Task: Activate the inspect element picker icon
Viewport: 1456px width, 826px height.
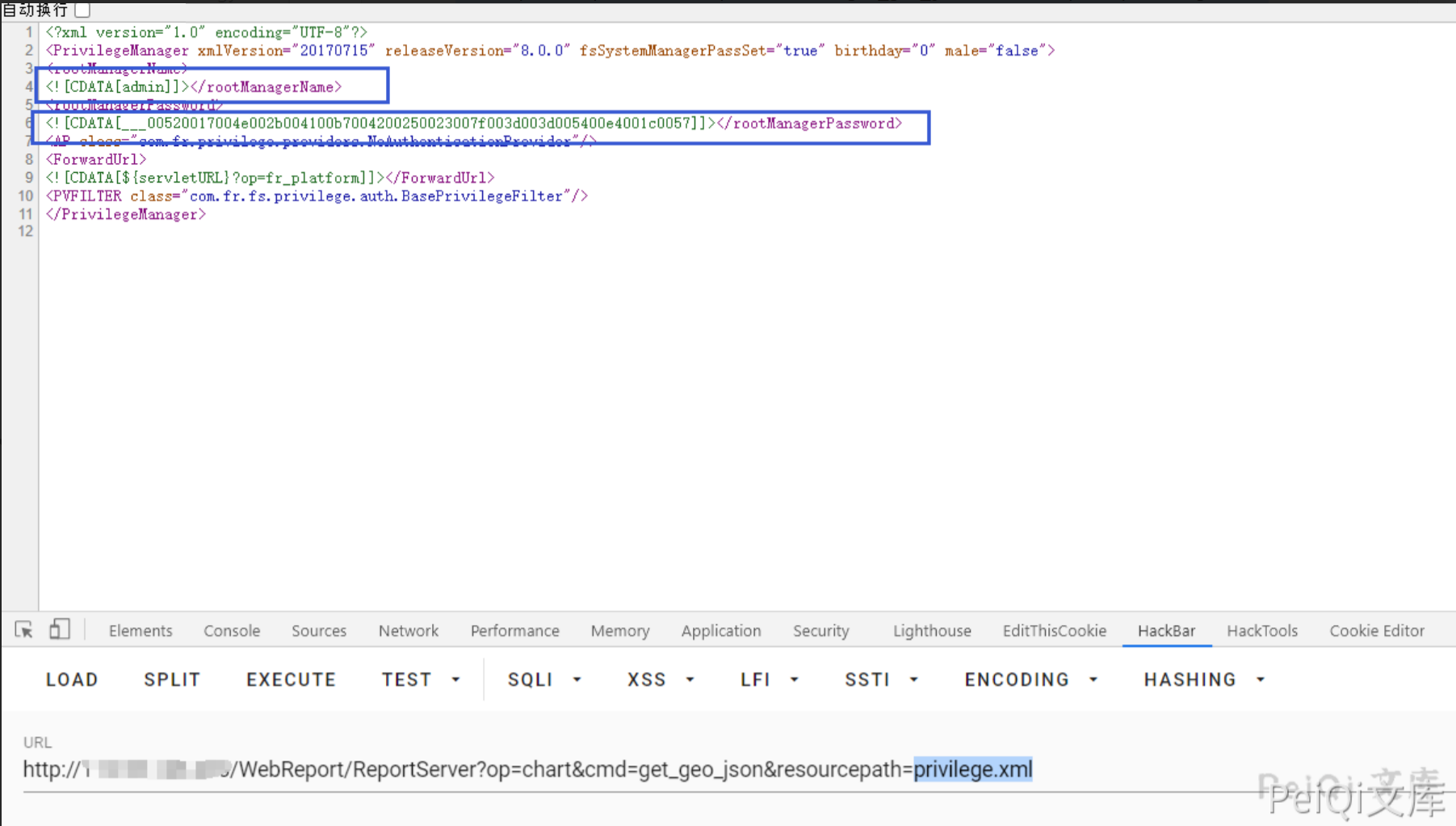Action: [23, 630]
